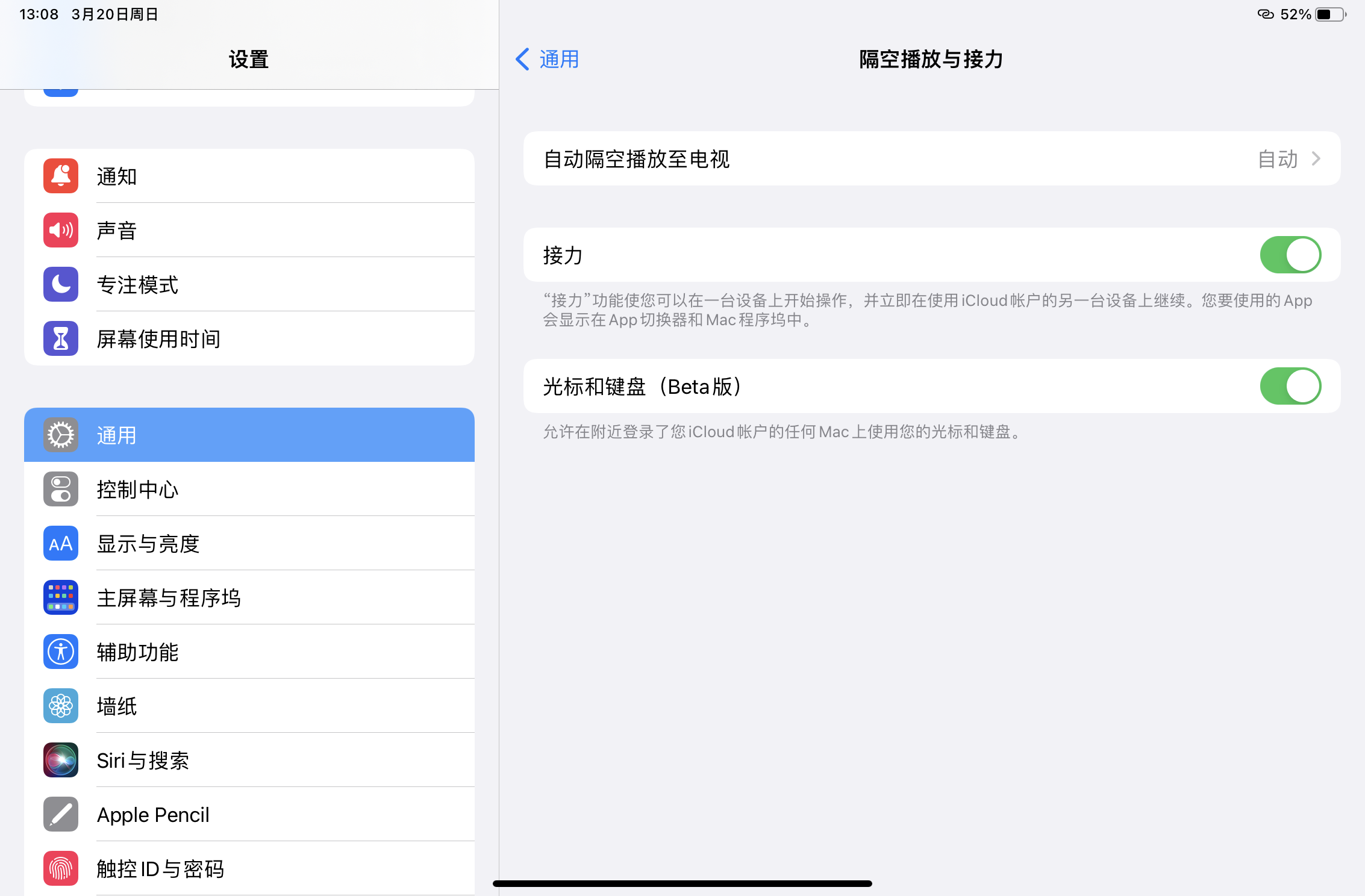Tap the Touch ID fingerprint icon

61,868
